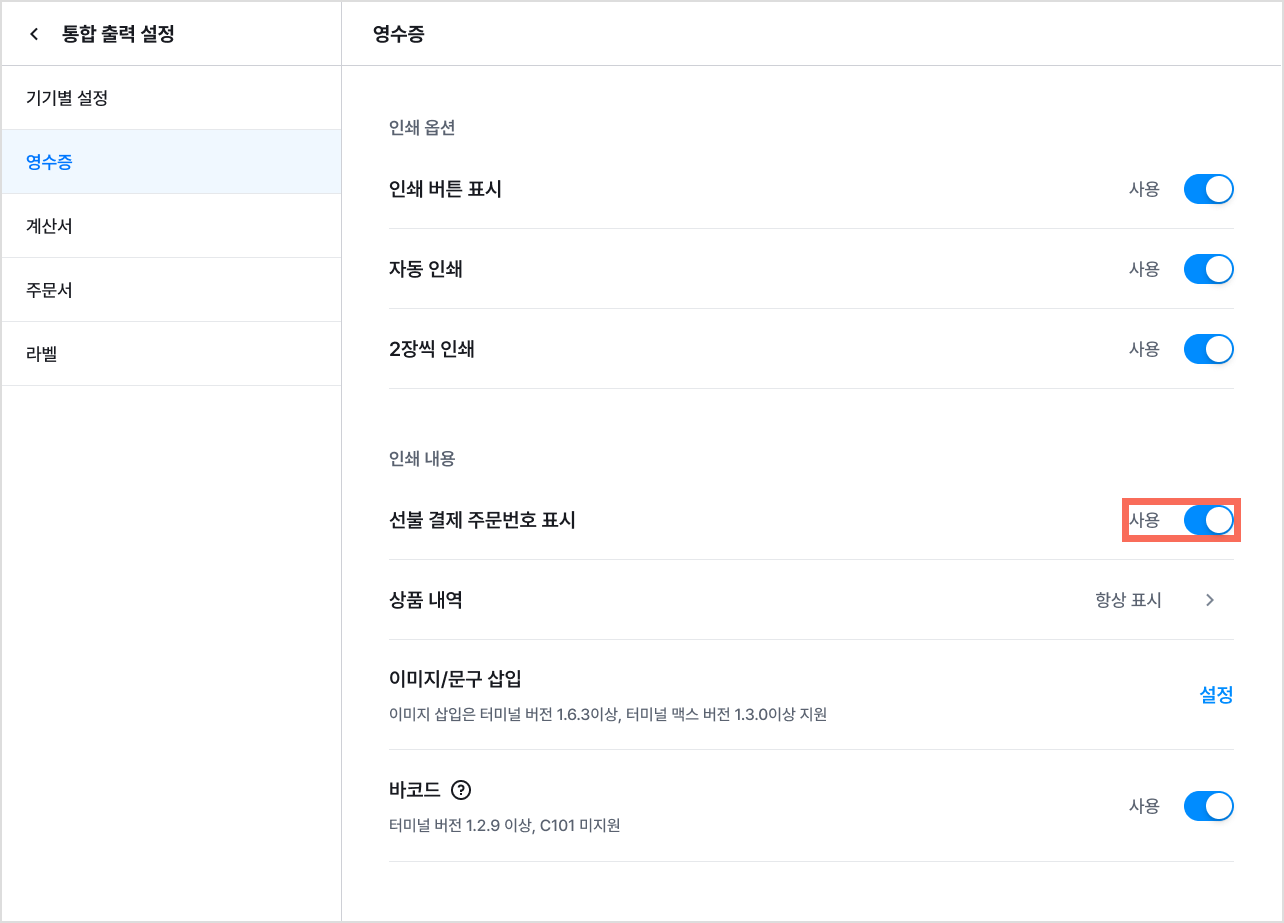The image size is (1284, 923).
Task: Select 기기별 설정 in the sidebar
Action: pyautogui.click(x=171, y=98)
